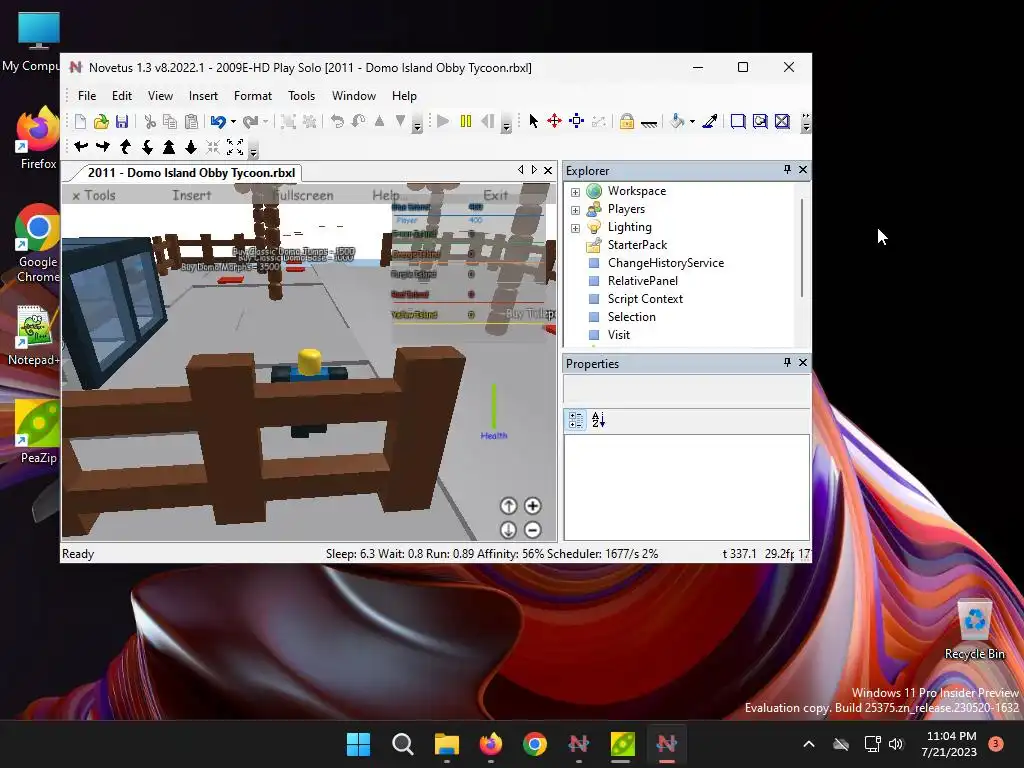Click the Rotate selection icon
Image resolution: width=1024 pixels, height=768 pixels.
tap(337, 121)
